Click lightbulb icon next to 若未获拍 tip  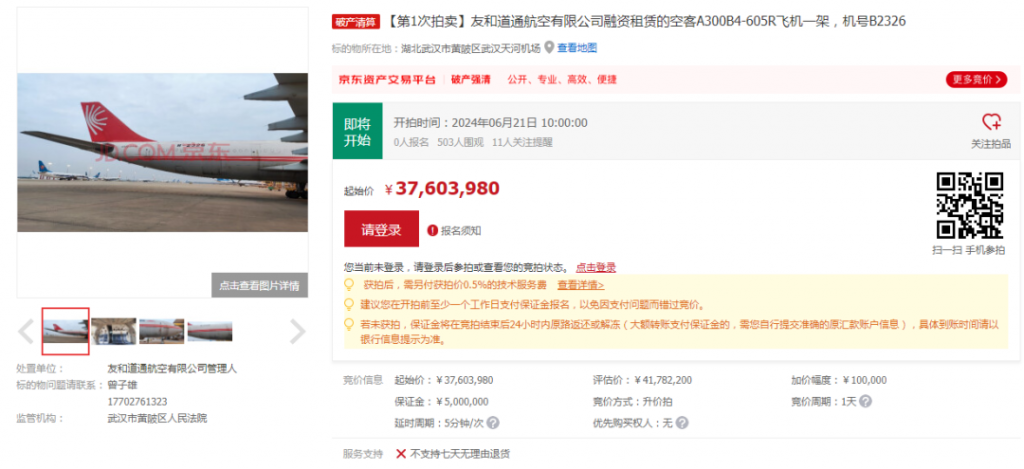pyautogui.click(x=349, y=324)
